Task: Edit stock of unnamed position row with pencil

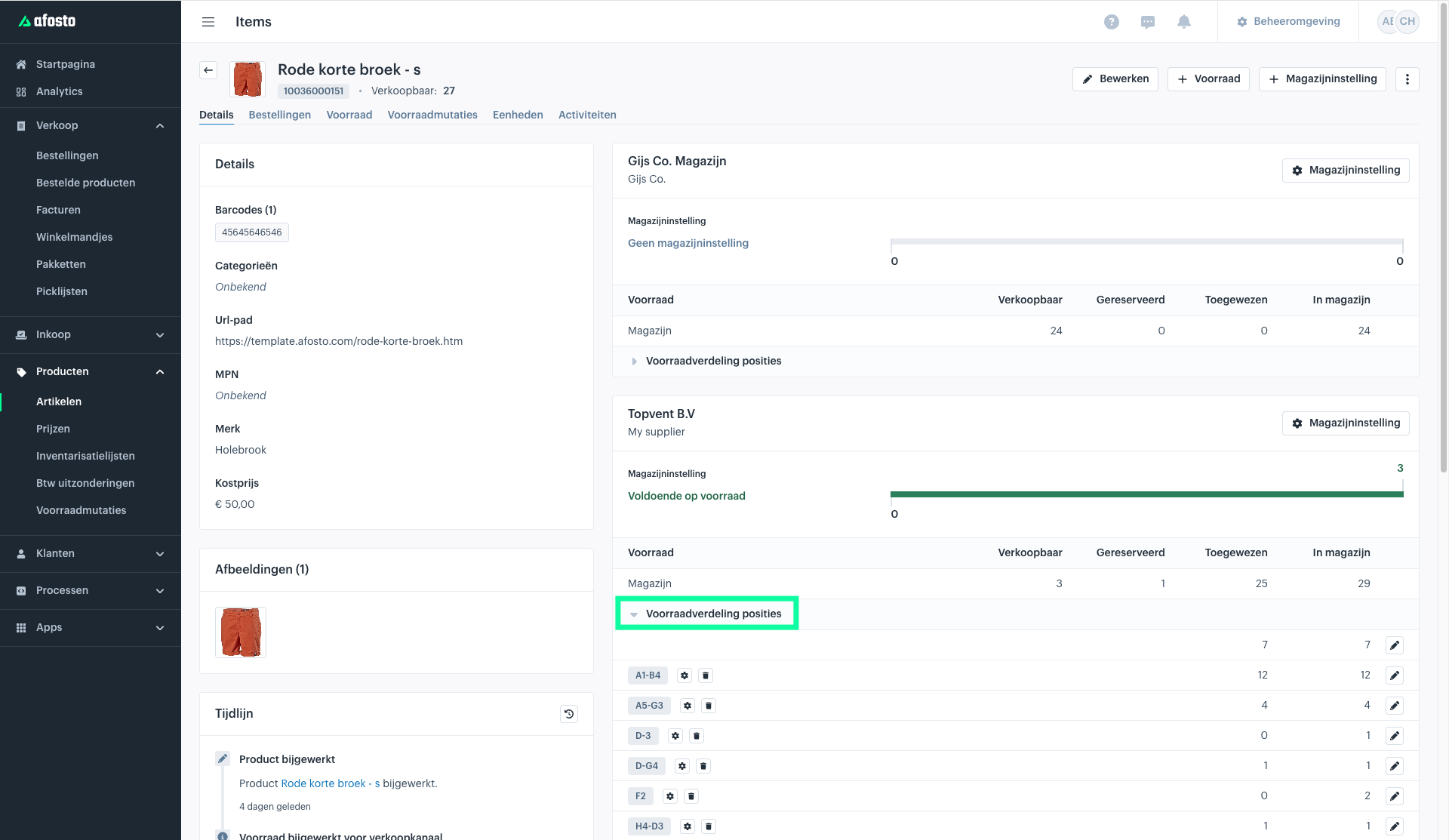Action: click(x=1395, y=645)
